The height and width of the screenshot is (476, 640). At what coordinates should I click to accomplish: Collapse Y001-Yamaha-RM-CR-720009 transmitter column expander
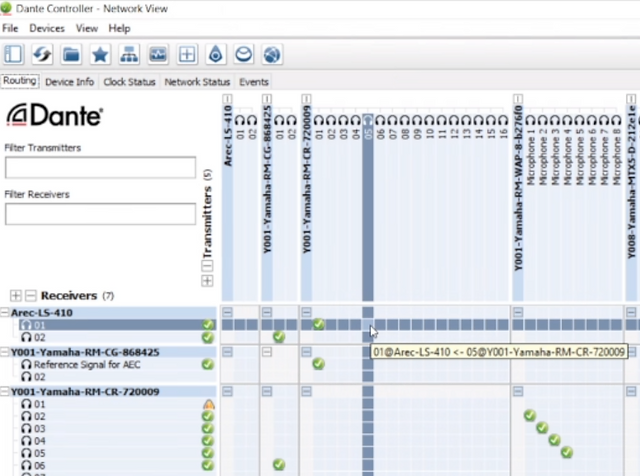[x=307, y=99]
